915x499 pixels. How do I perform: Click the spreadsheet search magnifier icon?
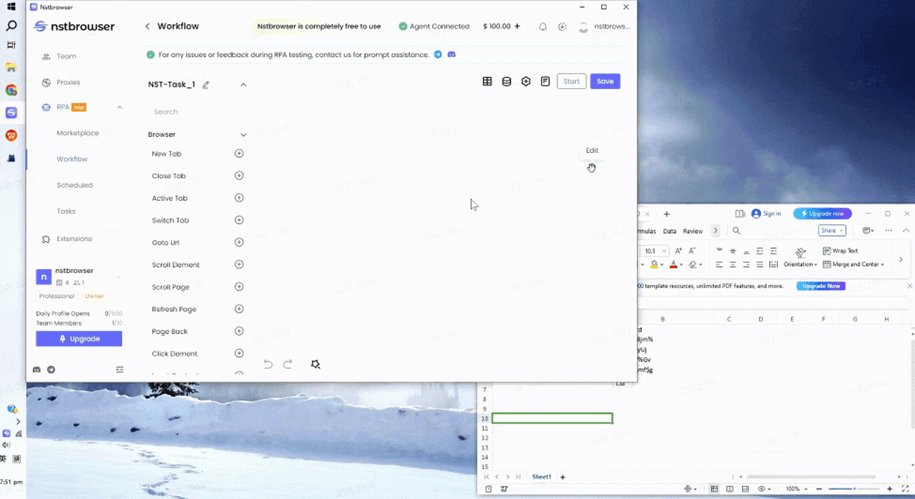click(x=736, y=231)
